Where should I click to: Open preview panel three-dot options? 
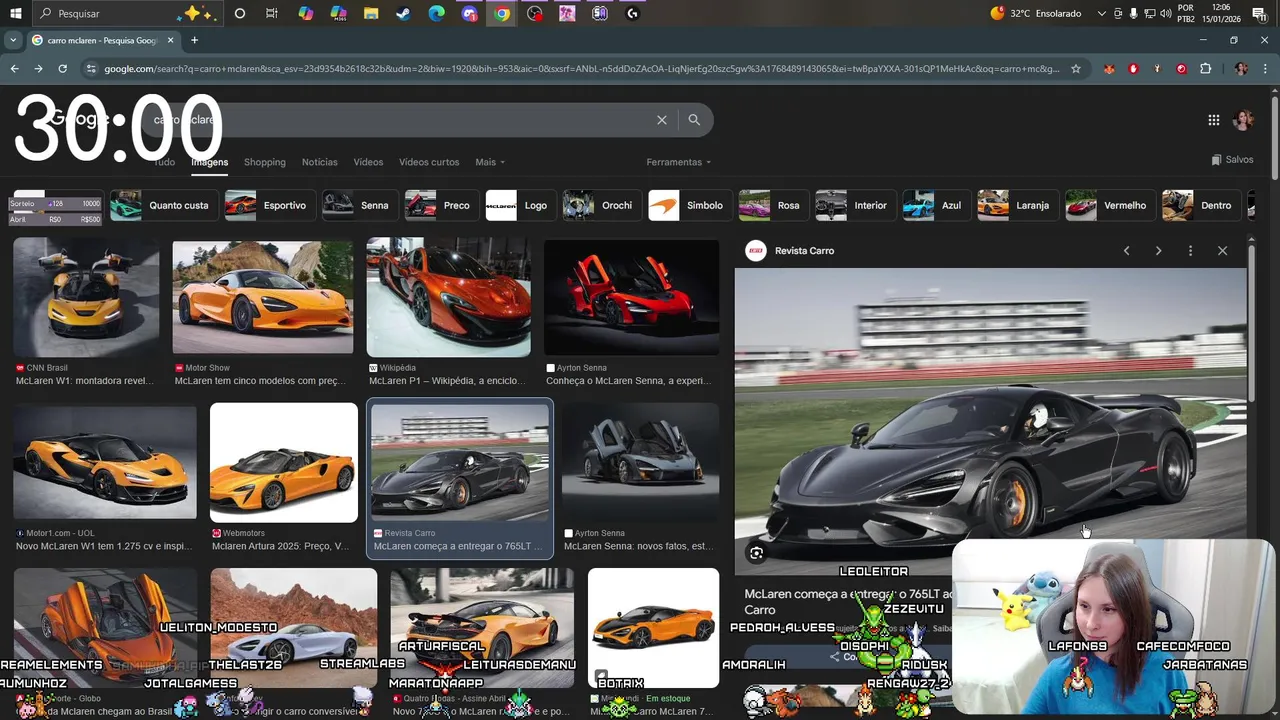pyautogui.click(x=1190, y=251)
